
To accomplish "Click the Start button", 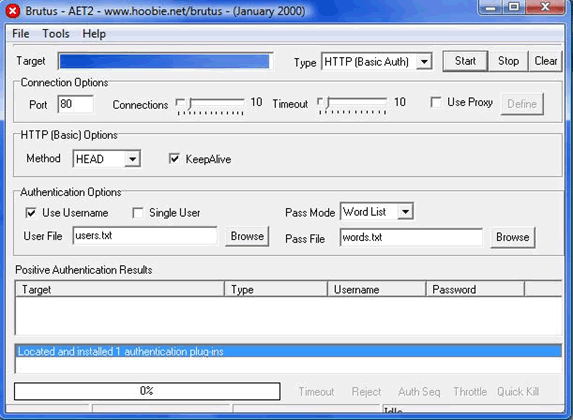I will pyautogui.click(x=465, y=61).
